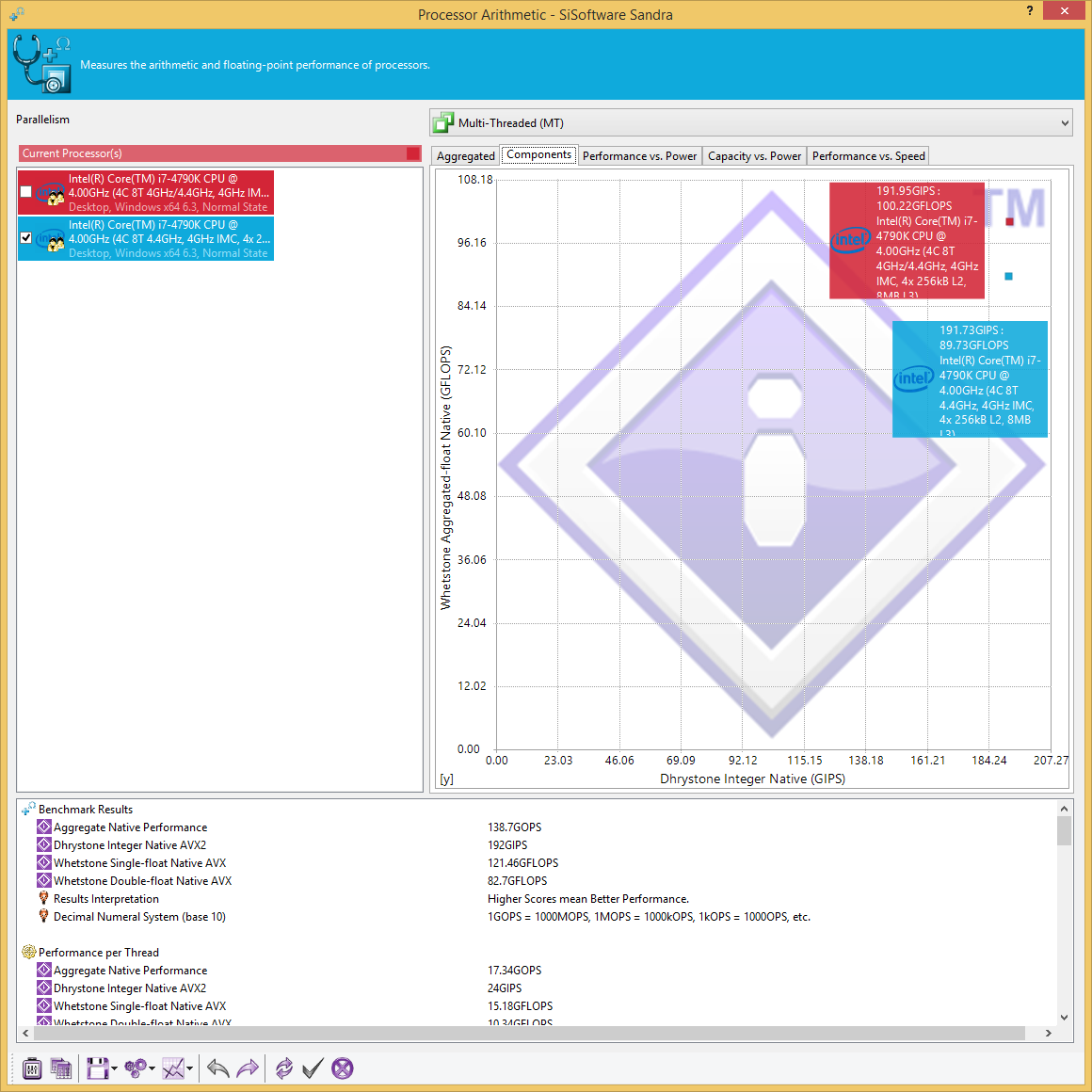The width and height of the screenshot is (1092, 1092).
Task: Expand the arrow next to the gears icon
Action: 152,1068
